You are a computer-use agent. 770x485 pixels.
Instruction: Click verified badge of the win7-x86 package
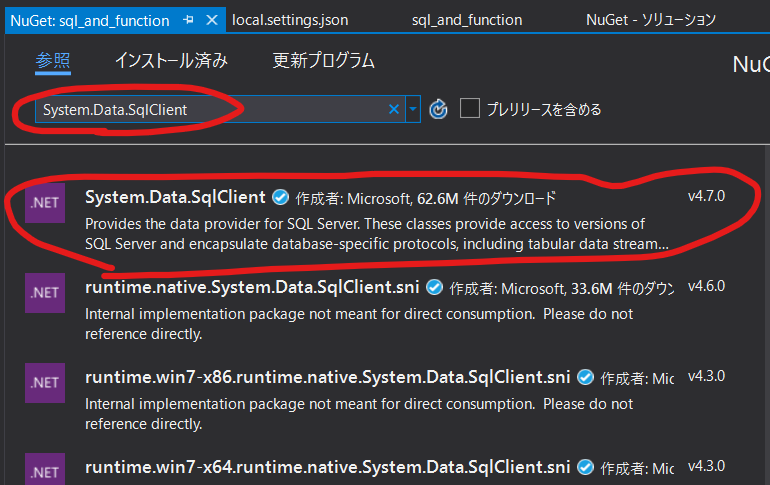pos(585,377)
